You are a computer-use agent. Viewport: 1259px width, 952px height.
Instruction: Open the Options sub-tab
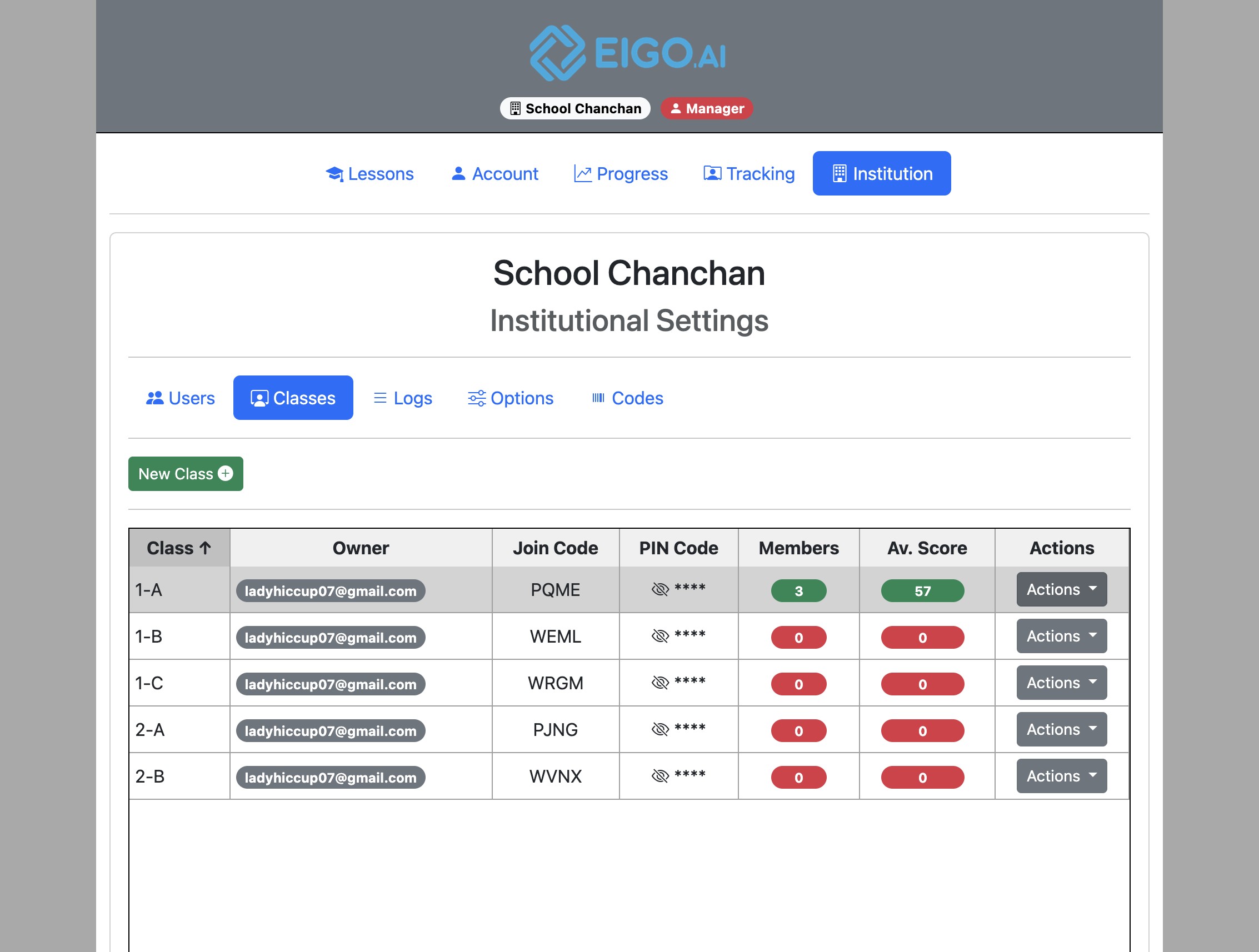(x=511, y=398)
